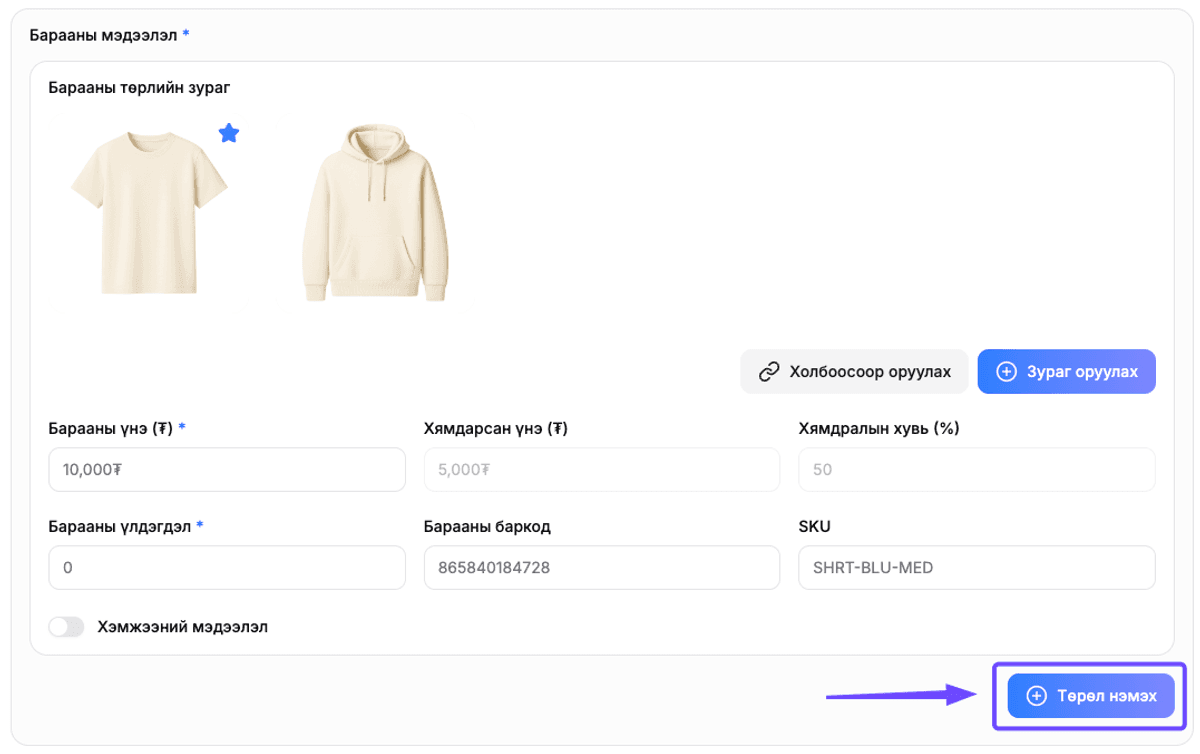The height and width of the screenshot is (754, 1200).
Task: Focus the Хямдралын хувь input field
Action: [x=977, y=469]
